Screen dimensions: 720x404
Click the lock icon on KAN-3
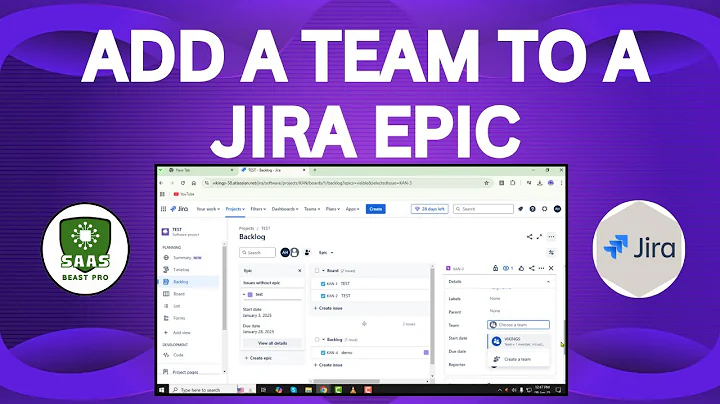(495, 268)
